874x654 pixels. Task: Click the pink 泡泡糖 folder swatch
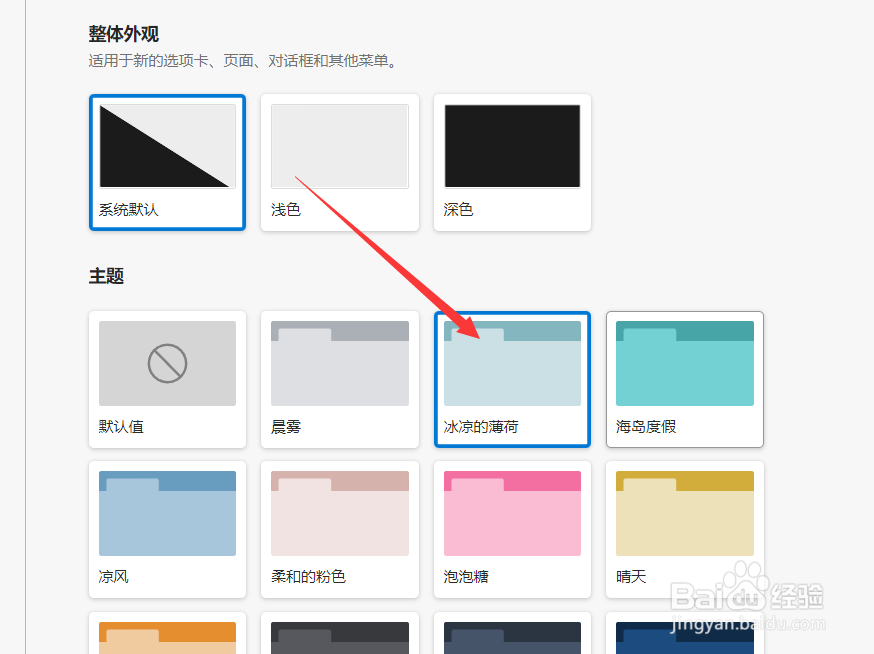click(x=512, y=513)
